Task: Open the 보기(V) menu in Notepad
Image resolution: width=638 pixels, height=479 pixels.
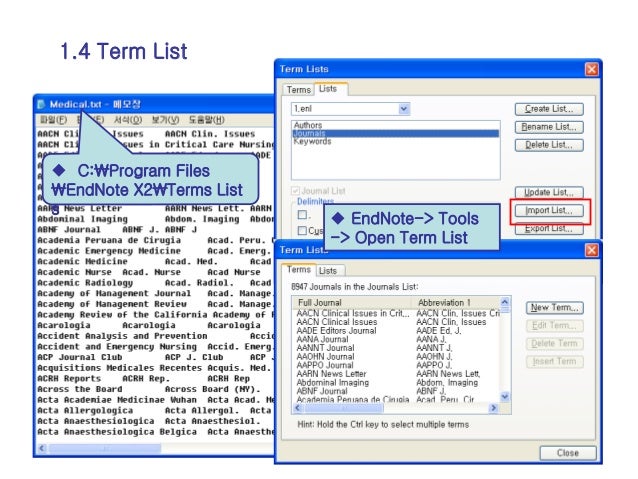Action: coord(165,120)
